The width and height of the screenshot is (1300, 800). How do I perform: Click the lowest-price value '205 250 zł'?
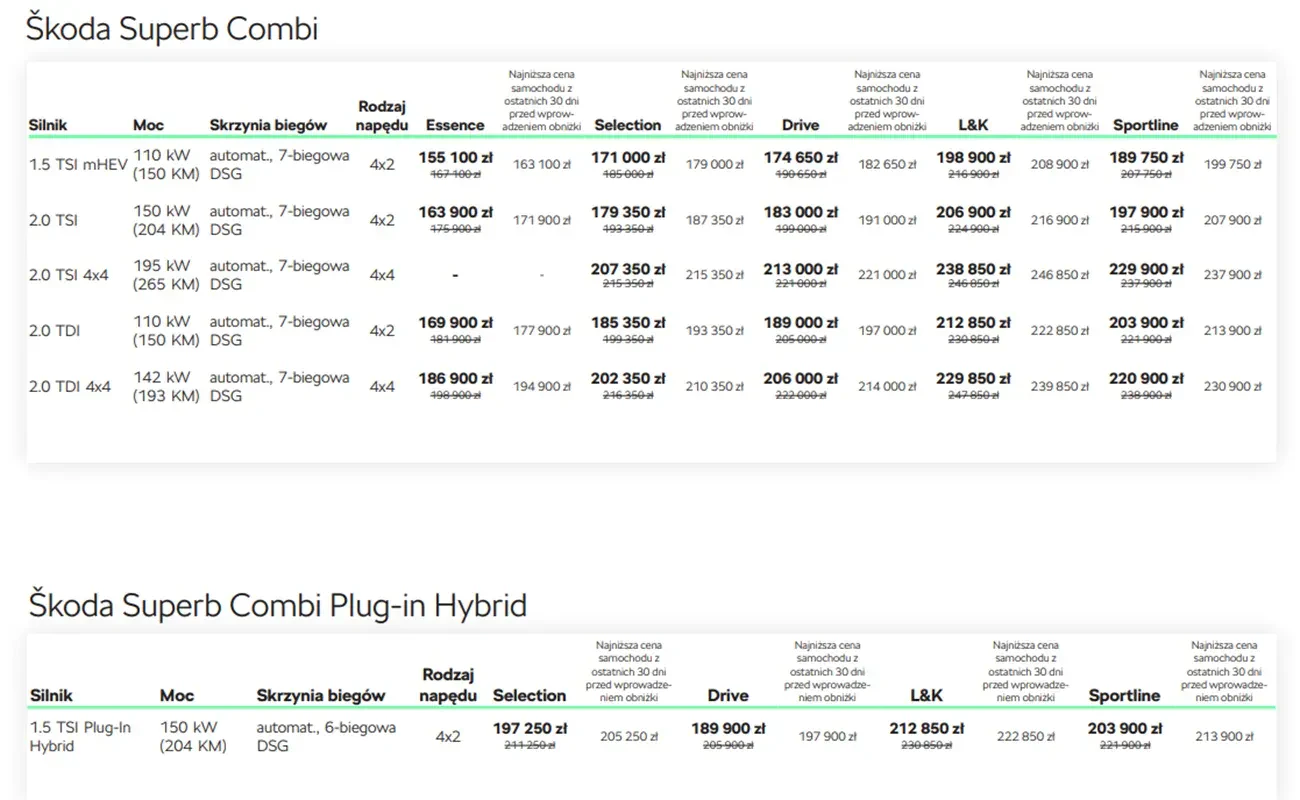pyautogui.click(x=629, y=737)
